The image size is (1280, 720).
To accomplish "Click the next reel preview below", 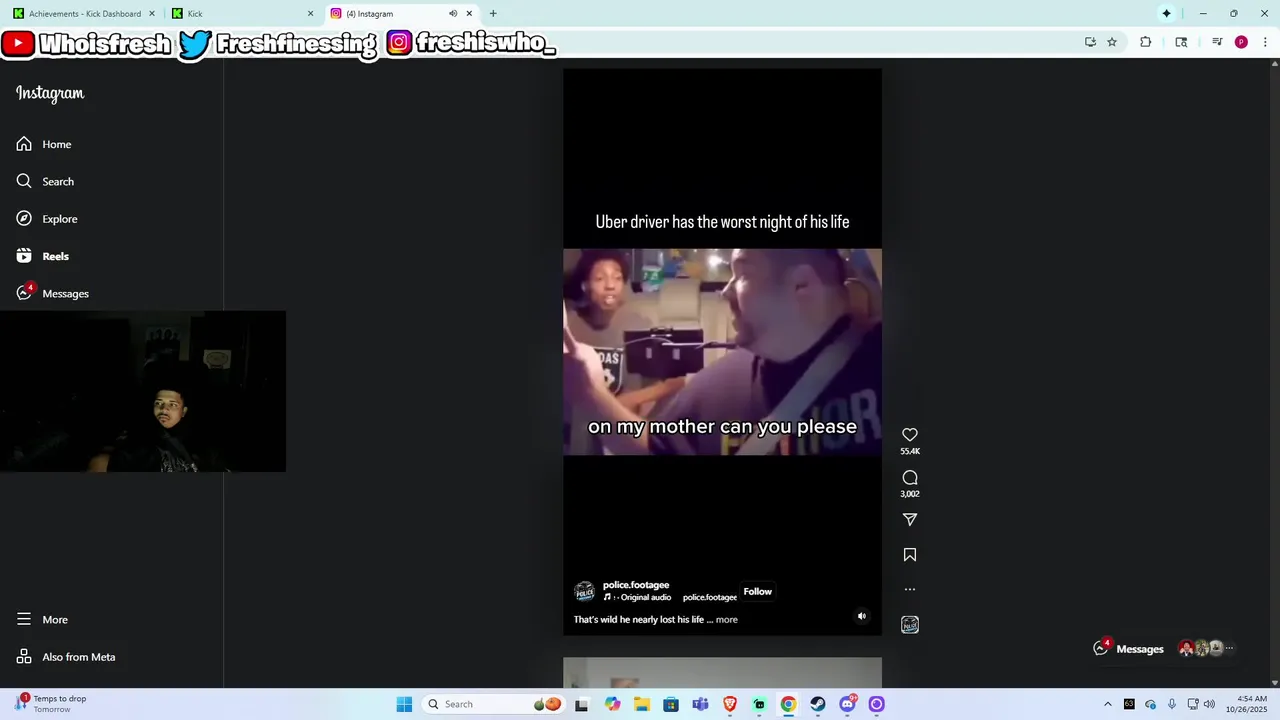I will [x=722, y=673].
